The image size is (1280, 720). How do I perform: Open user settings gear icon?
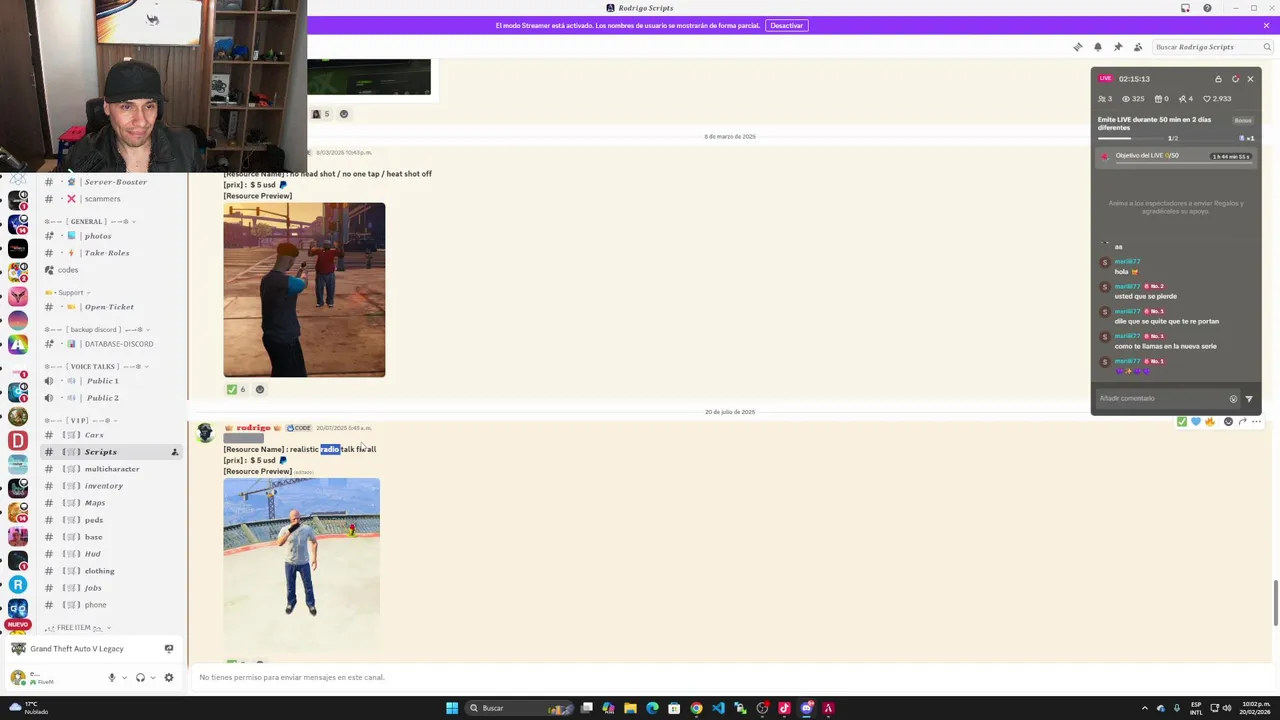point(168,677)
